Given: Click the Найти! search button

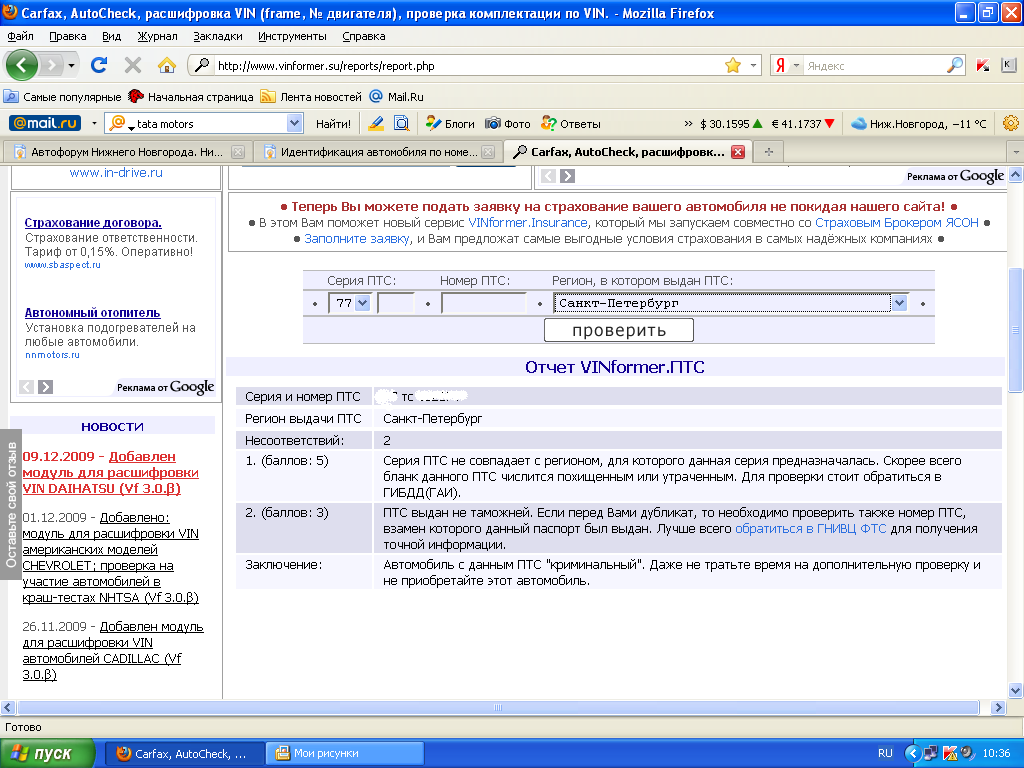Looking at the screenshot, I should [x=333, y=123].
